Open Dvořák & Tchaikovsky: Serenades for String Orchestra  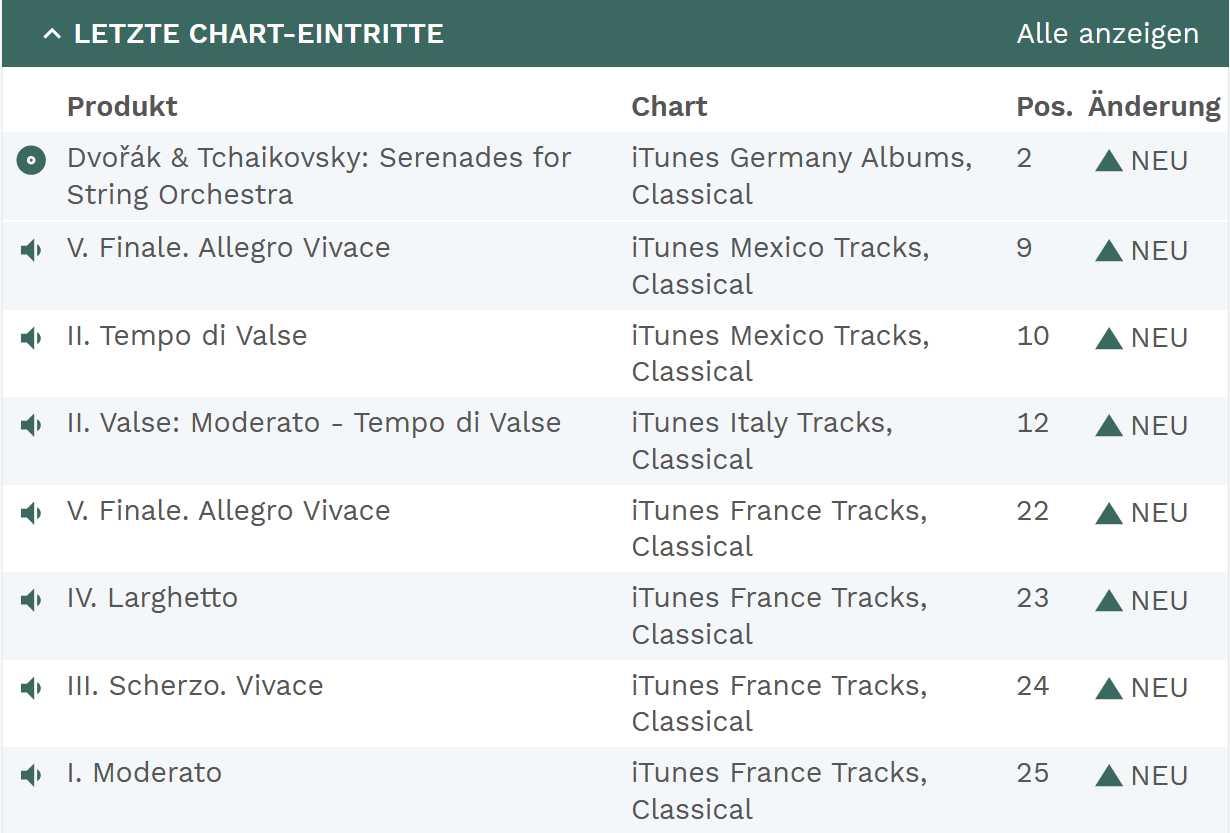tap(318, 176)
